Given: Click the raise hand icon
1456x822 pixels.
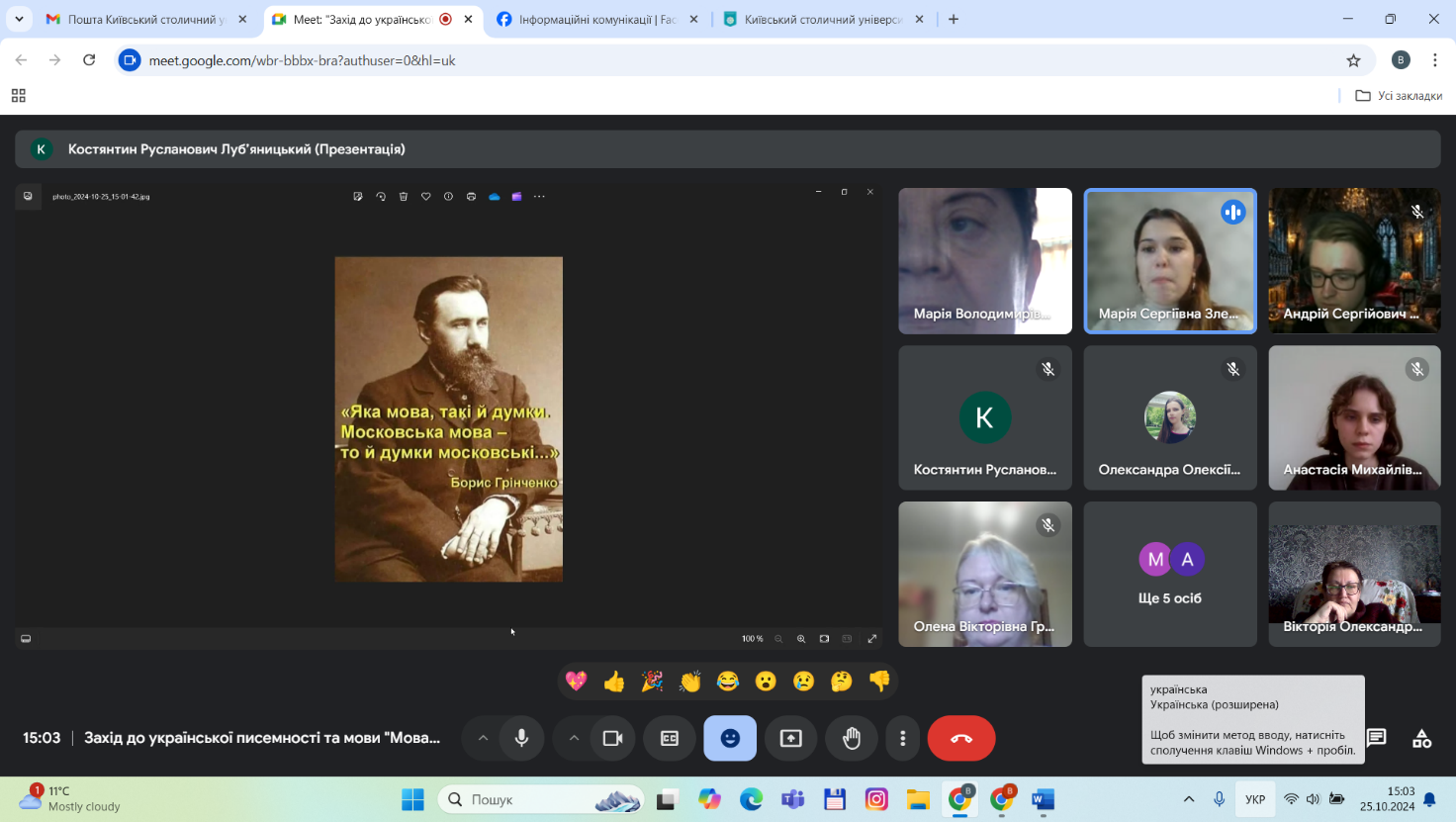Looking at the screenshot, I should [852, 738].
